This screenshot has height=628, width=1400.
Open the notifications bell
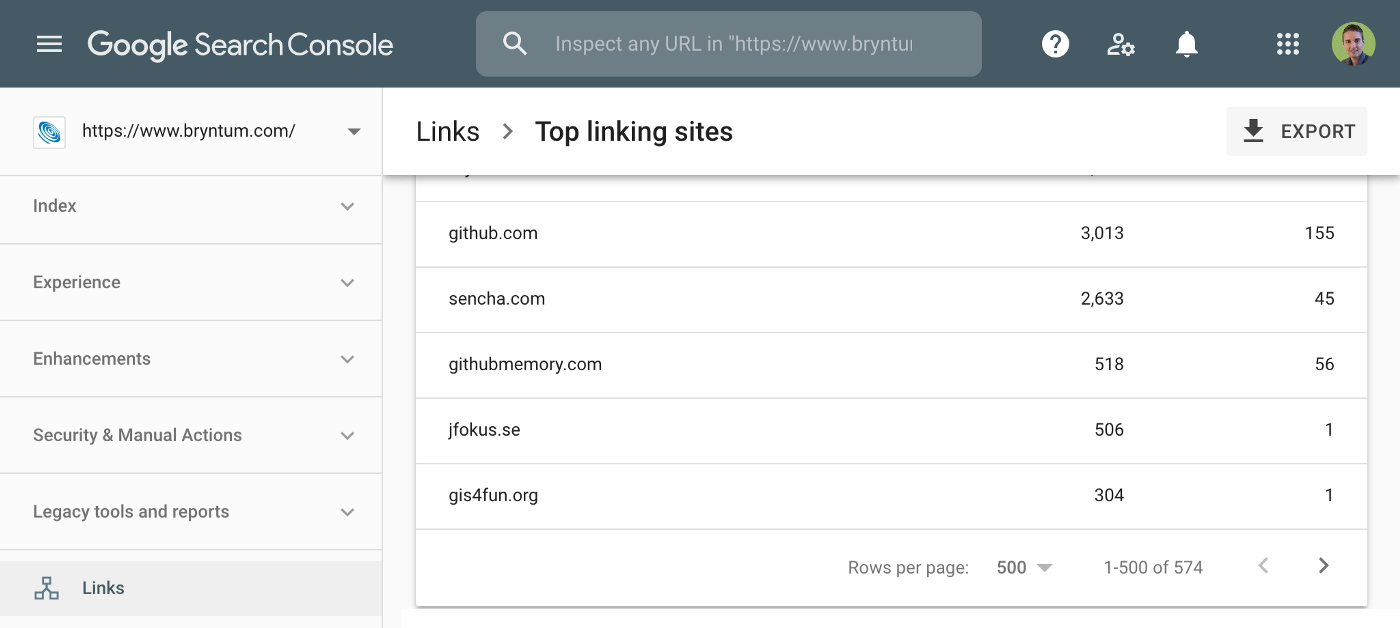(x=1186, y=44)
